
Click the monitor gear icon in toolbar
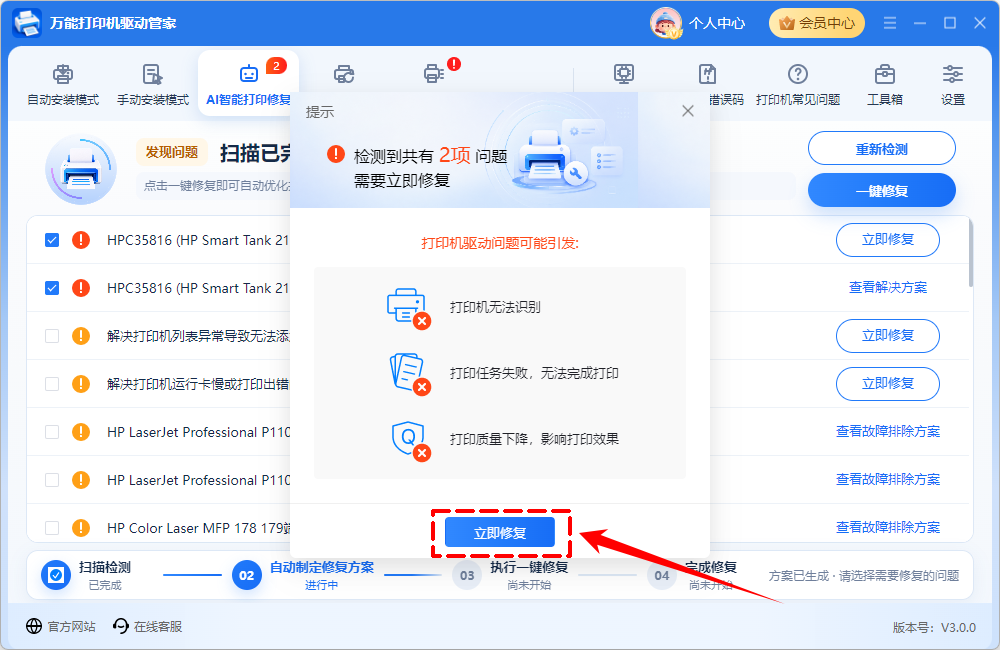point(624,74)
